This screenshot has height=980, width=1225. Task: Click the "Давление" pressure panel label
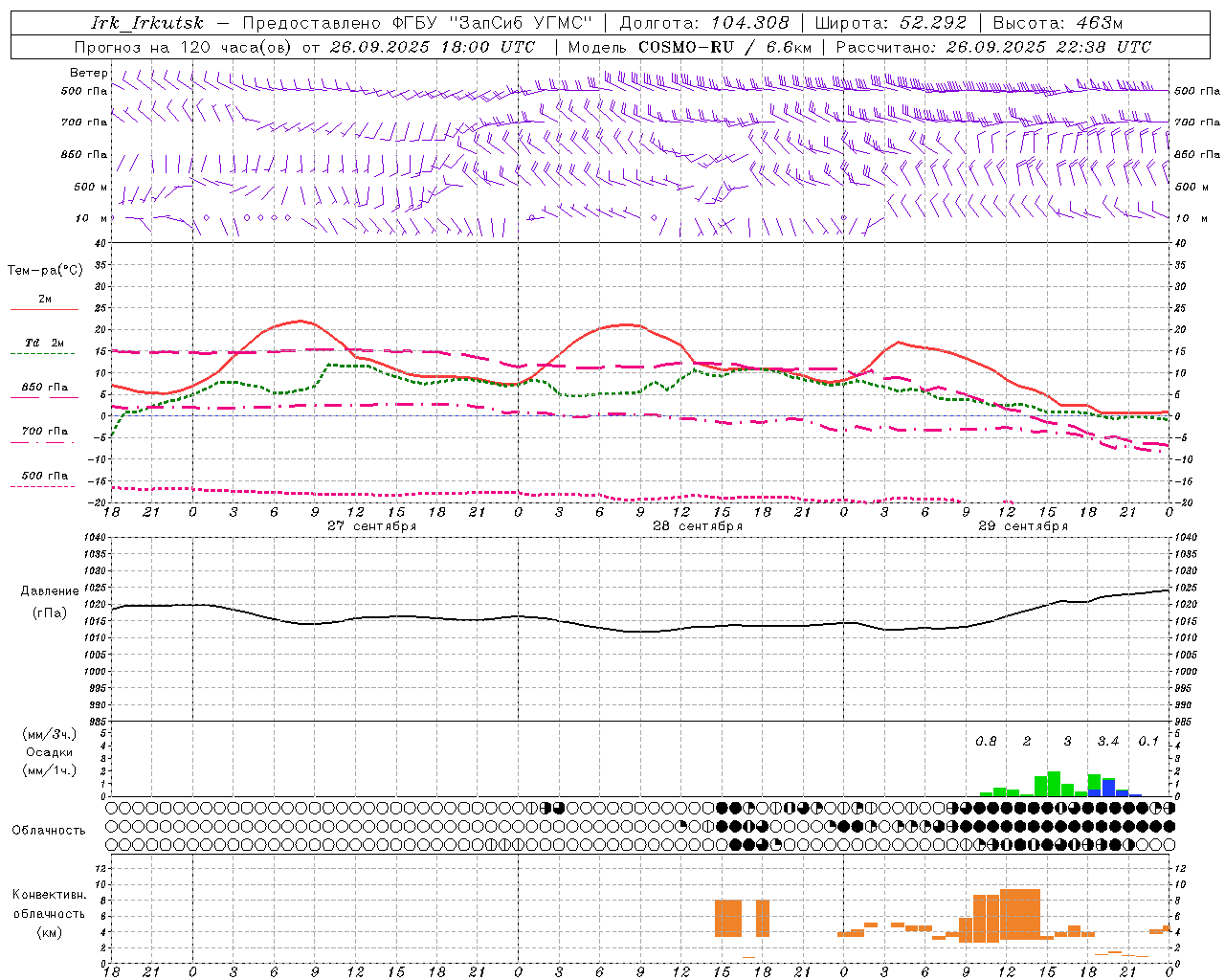coord(50,591)
